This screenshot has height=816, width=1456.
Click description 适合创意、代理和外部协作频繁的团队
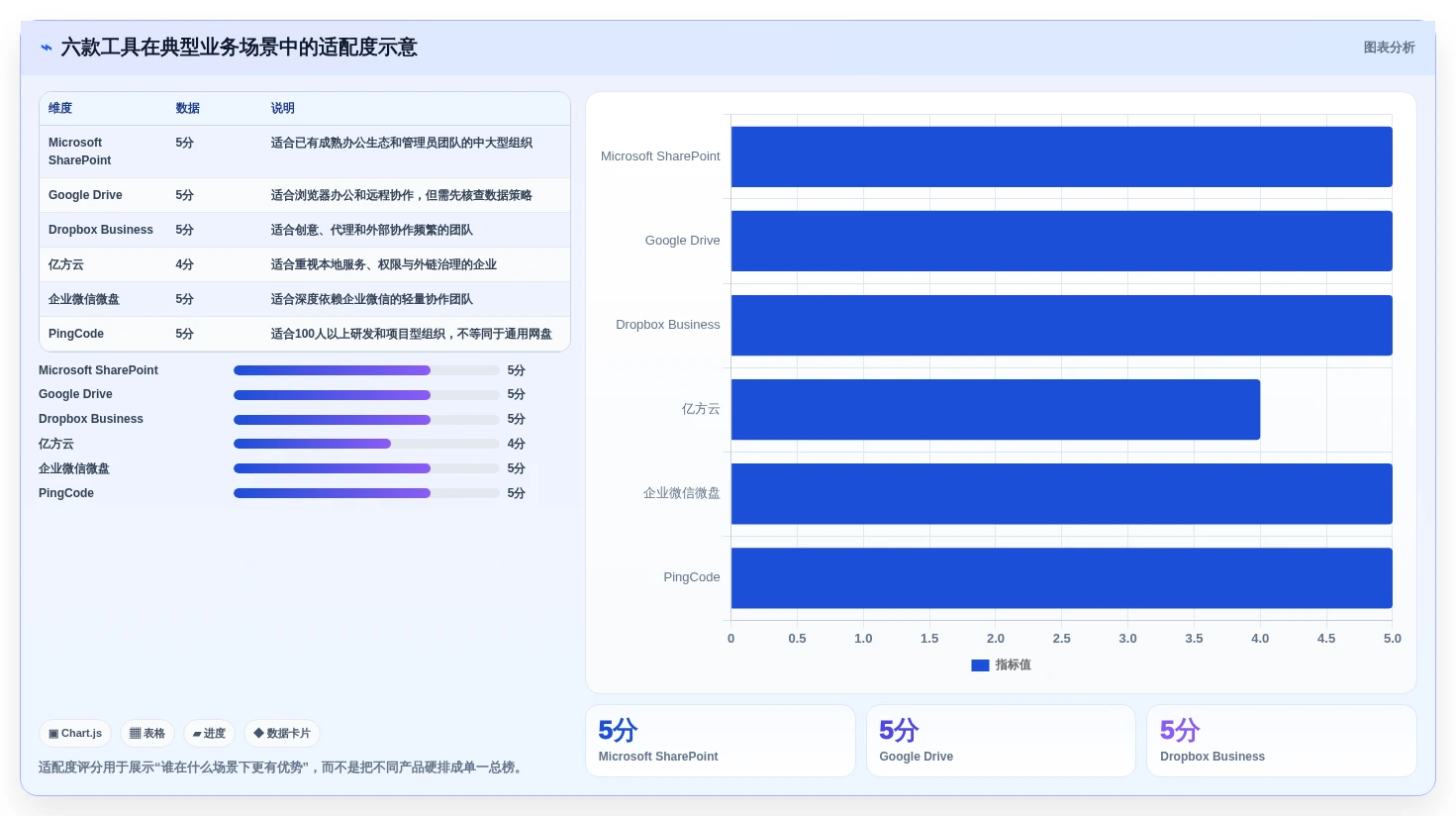372,230
